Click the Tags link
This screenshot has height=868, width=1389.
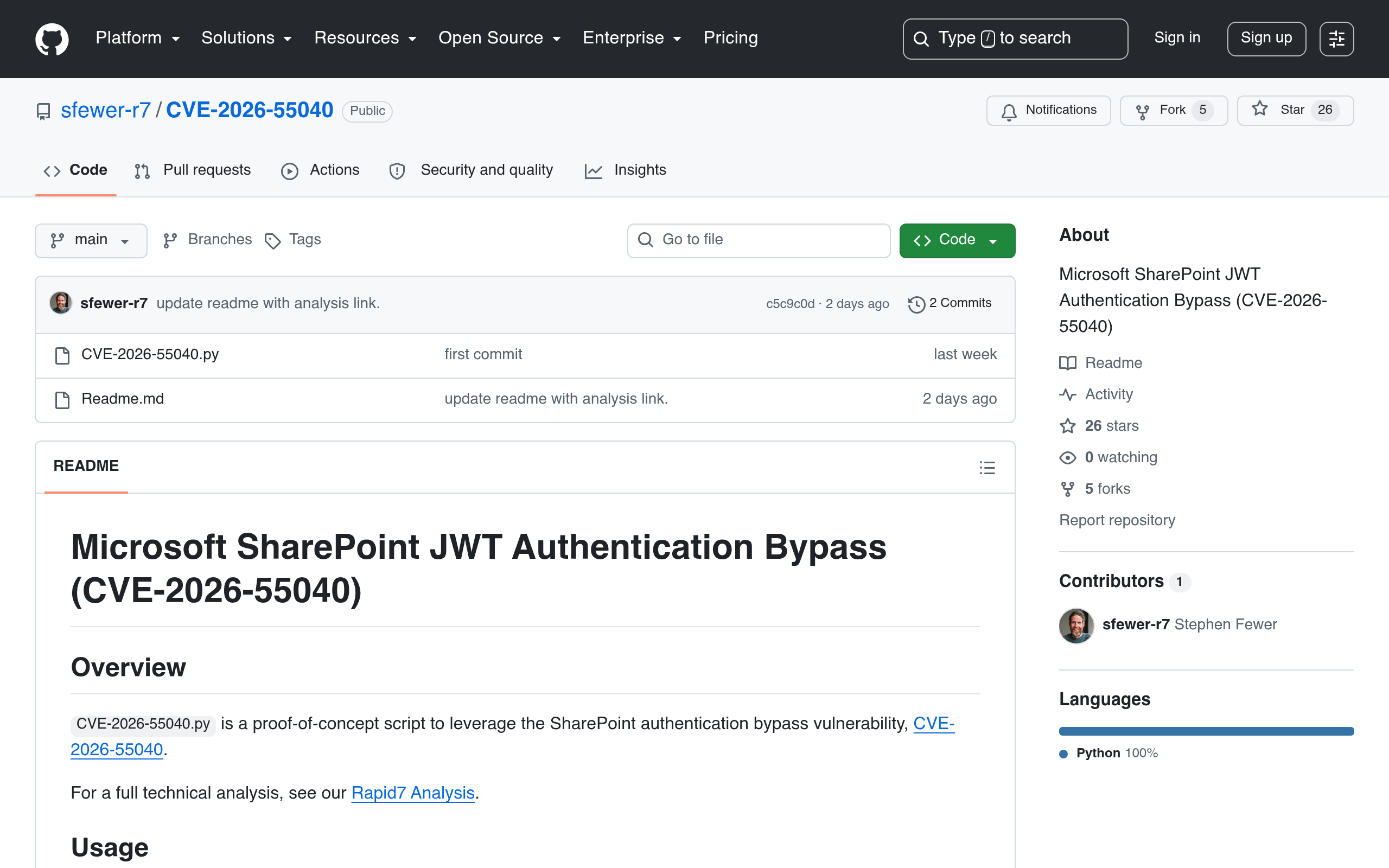293,239
